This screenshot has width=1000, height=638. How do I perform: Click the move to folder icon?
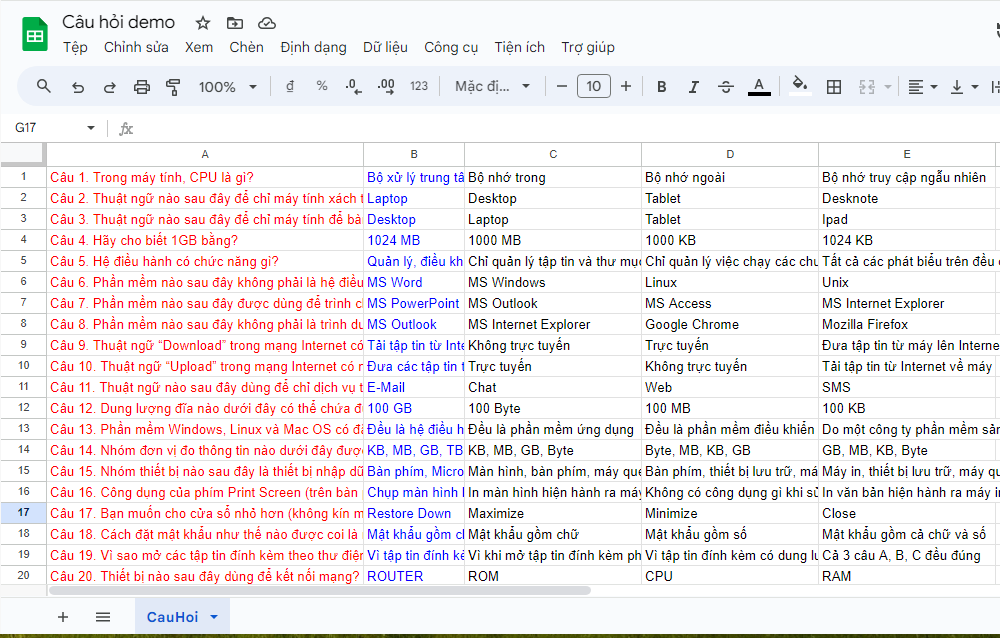point(235,24)
